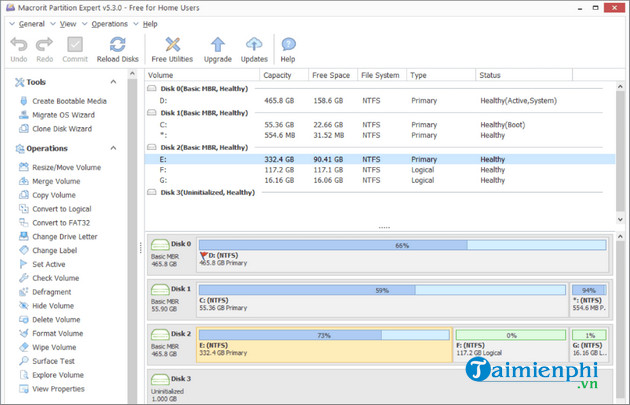Image resolution: width=630 pixels, height=405 pixels.
Task: Select the *: (NTFS) 94% partition block
Action: (589, 300)
